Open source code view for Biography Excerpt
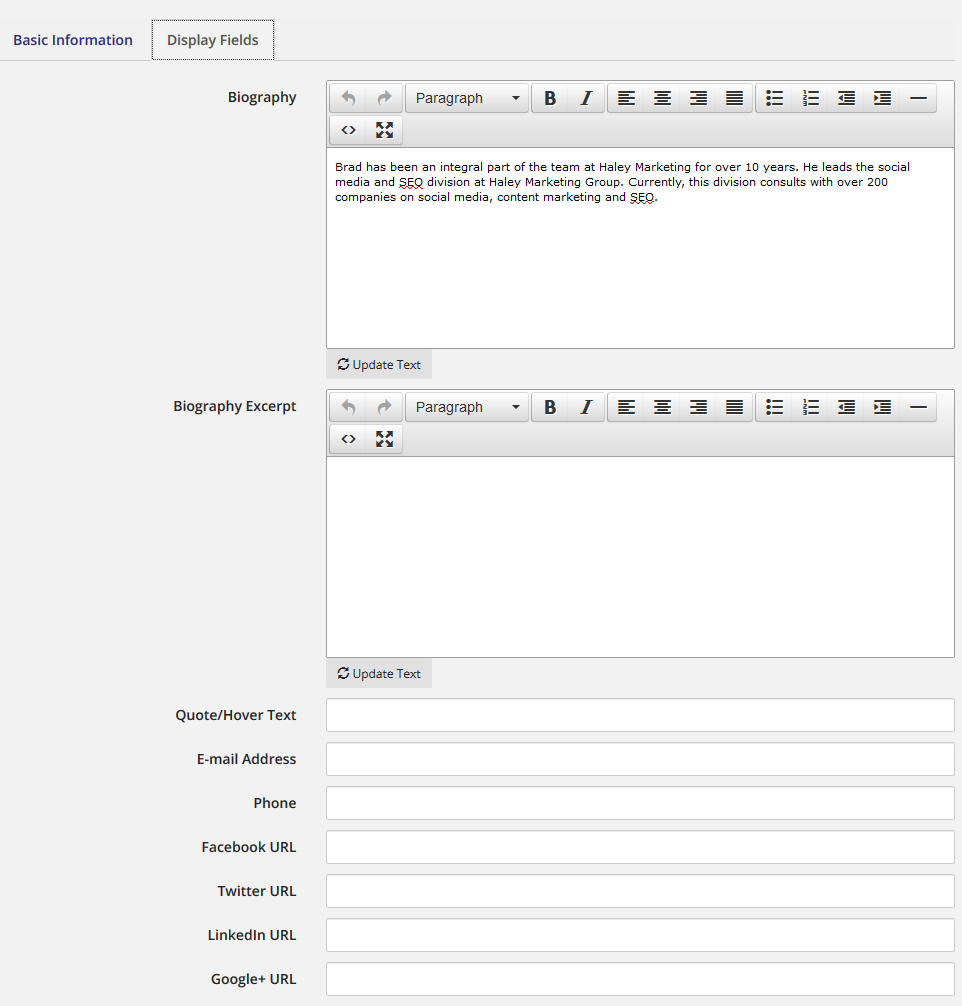The width and height of the screenshot is (962, 1006). (348, 439)
